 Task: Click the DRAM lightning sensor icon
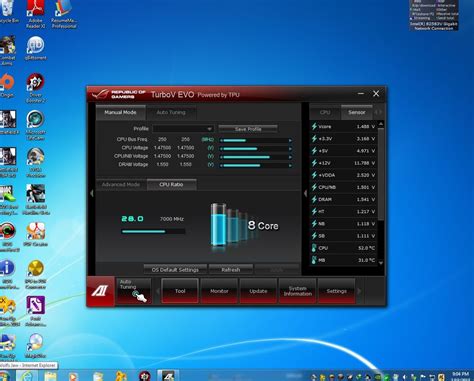click(x=314, y=199)
